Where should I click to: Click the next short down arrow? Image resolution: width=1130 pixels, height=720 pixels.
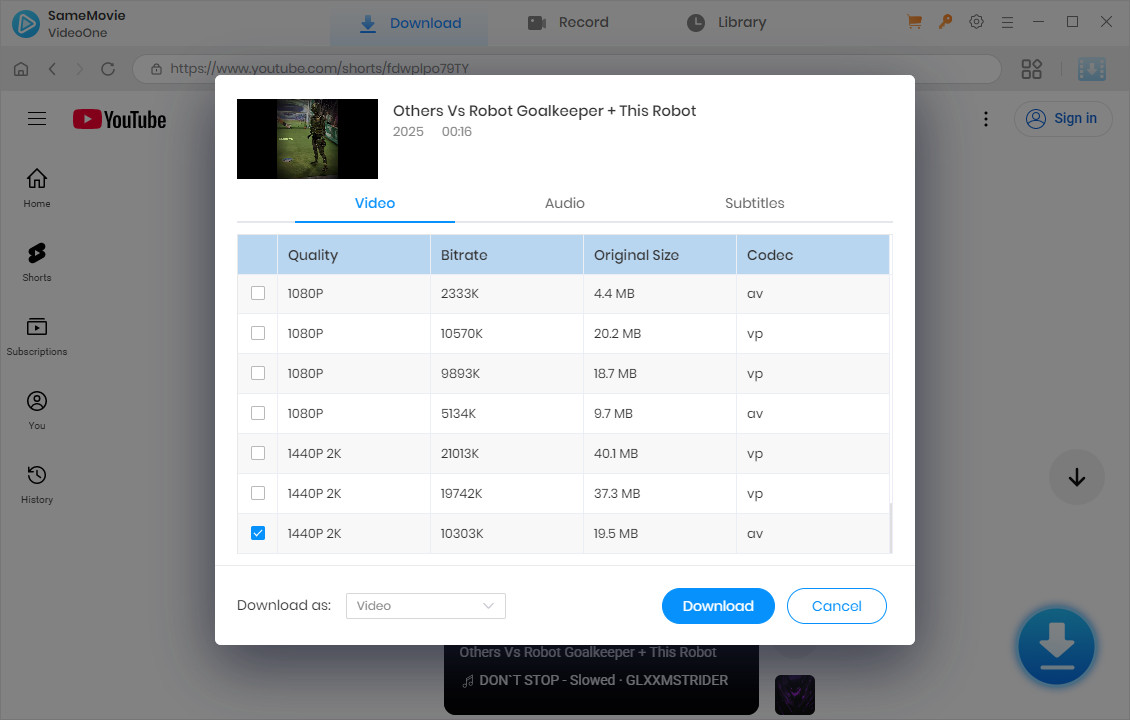(1077, 477)
